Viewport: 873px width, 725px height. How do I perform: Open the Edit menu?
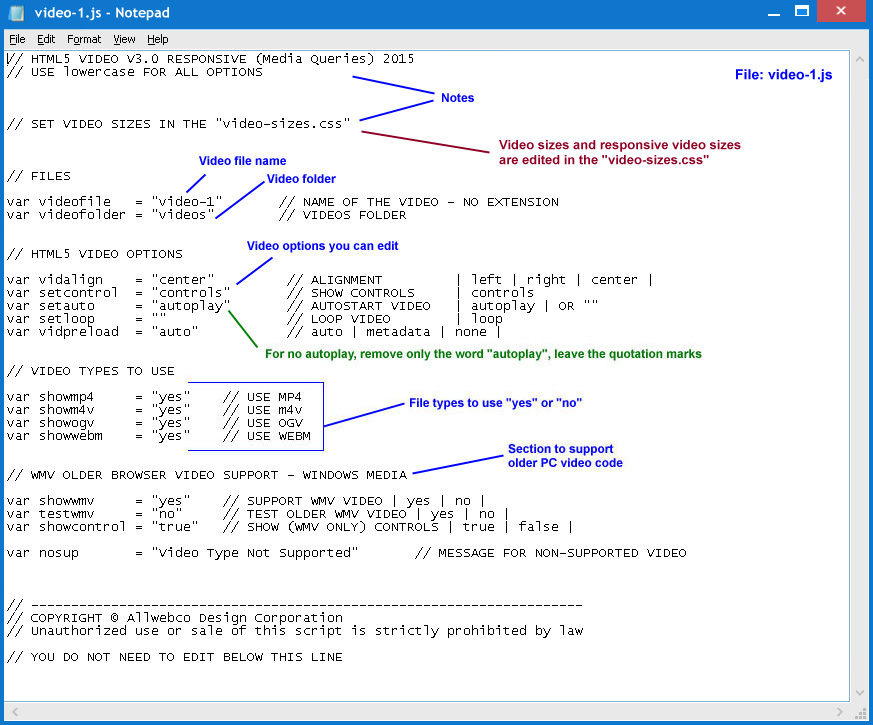(x=46, y=39)
